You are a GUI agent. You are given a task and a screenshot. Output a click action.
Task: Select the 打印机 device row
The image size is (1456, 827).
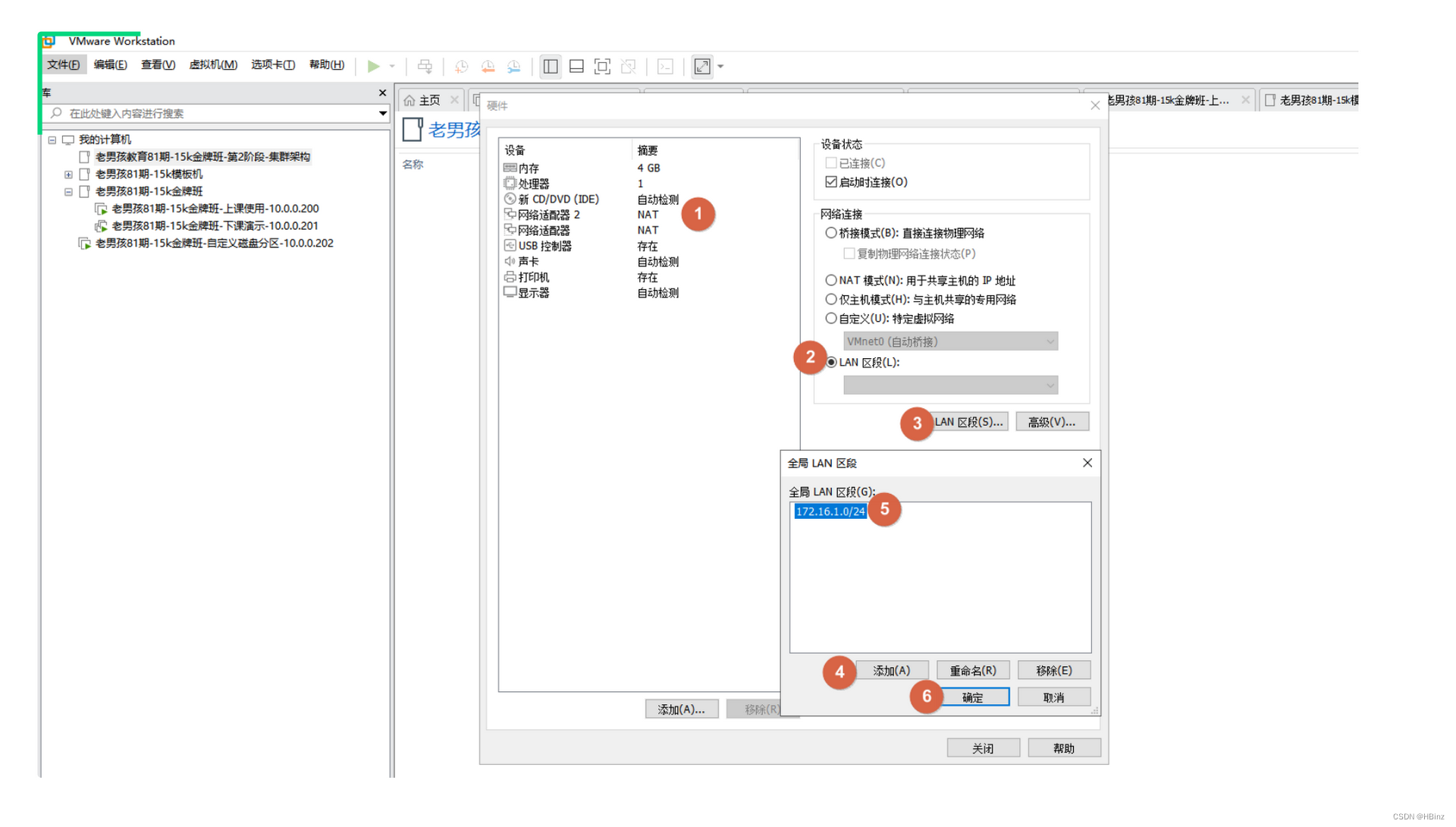648,277
